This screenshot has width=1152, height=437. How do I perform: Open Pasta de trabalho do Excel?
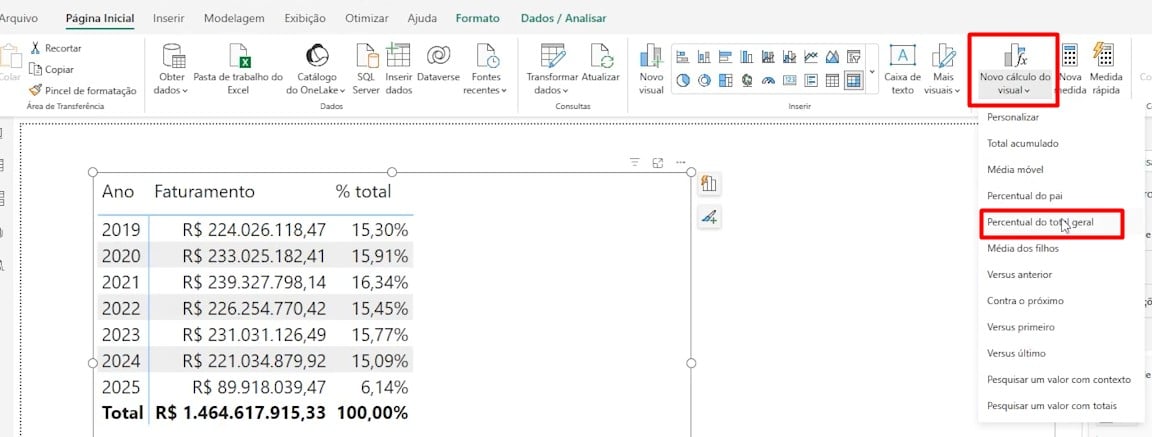tap(238, 67)
